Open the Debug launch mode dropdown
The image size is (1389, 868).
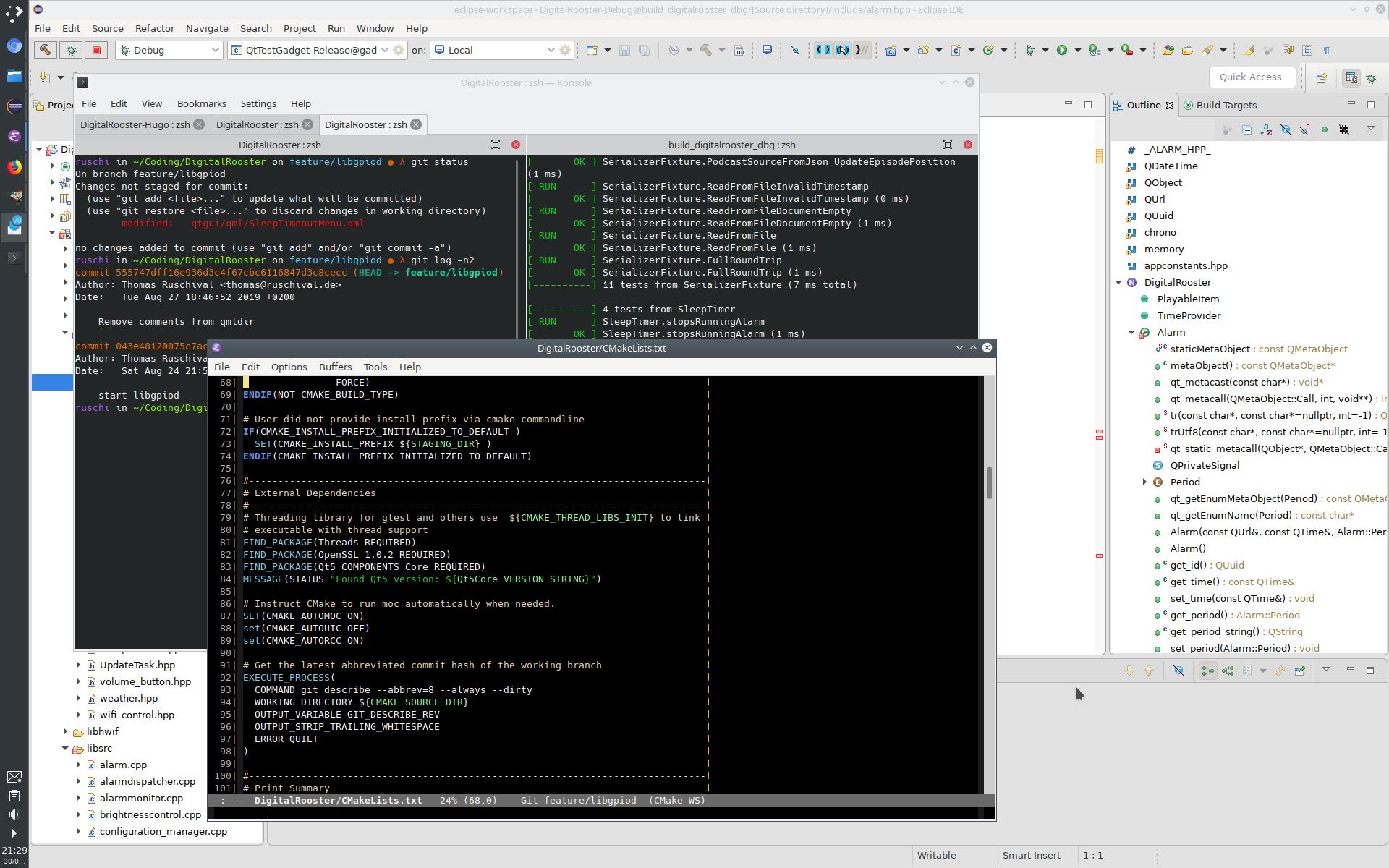click(x=215, y=50)
